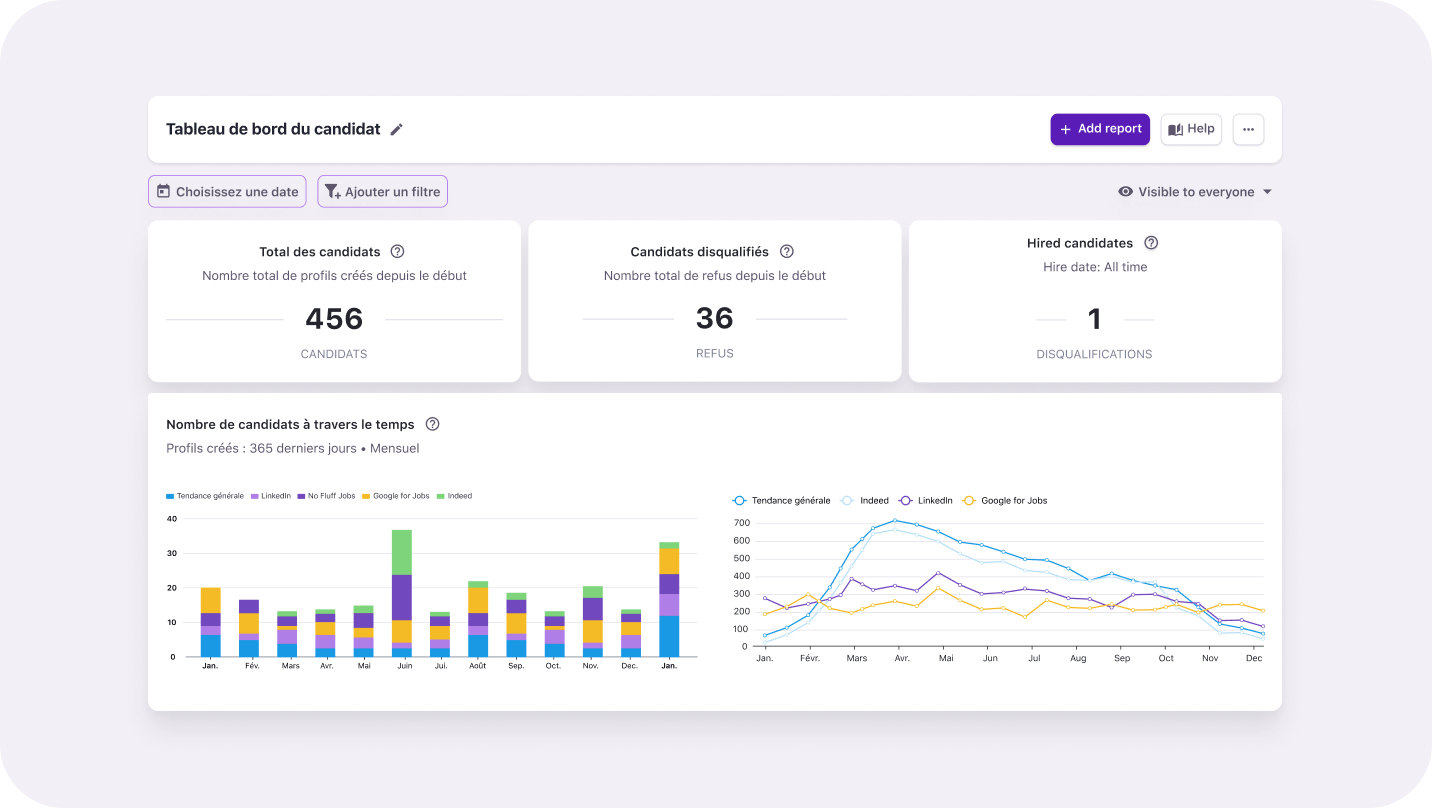Toggle No Fluff Jobs legend in bar chart
Image resolution: width=1432 pixels, height=808 pixels.
click(326, 496)
